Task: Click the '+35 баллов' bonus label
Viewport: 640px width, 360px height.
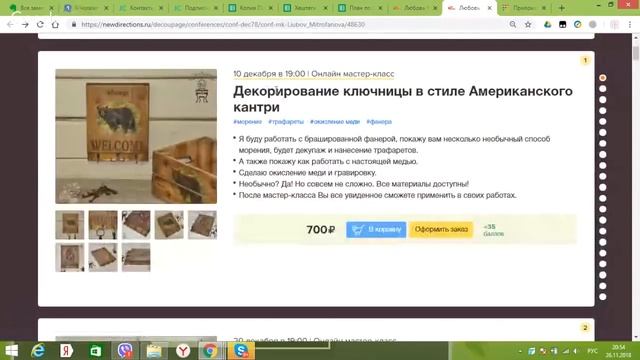Action: pyautogui.click(x=493, y=230)
